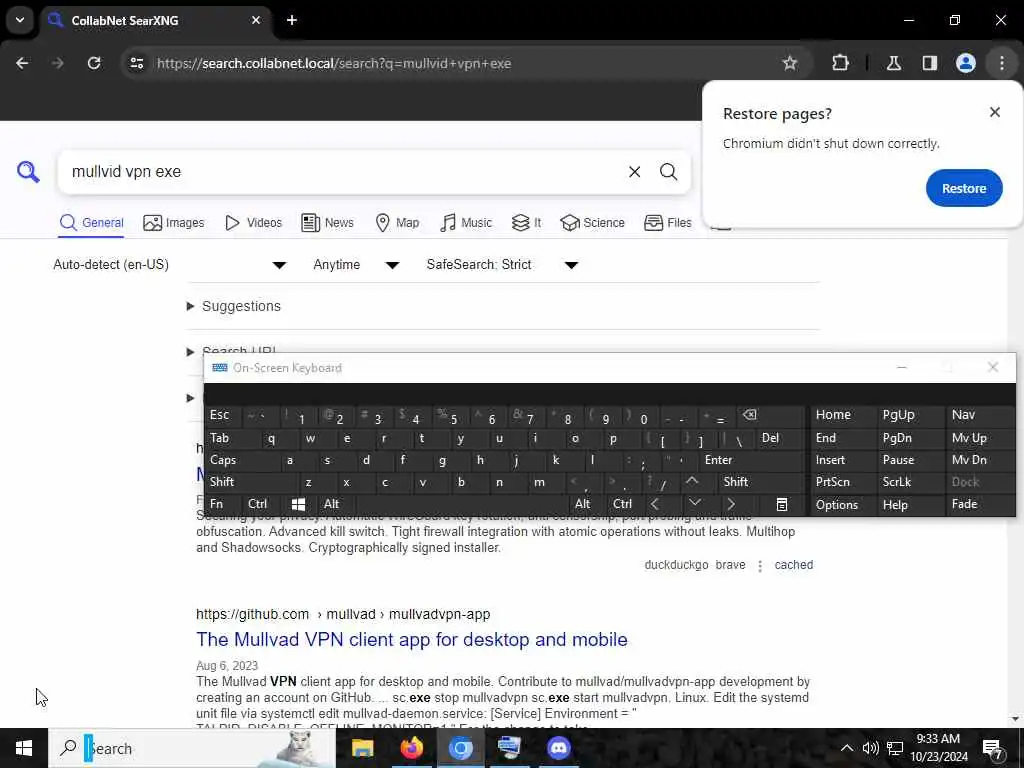Click the SearXNG magnifier logo

[28, 172]
